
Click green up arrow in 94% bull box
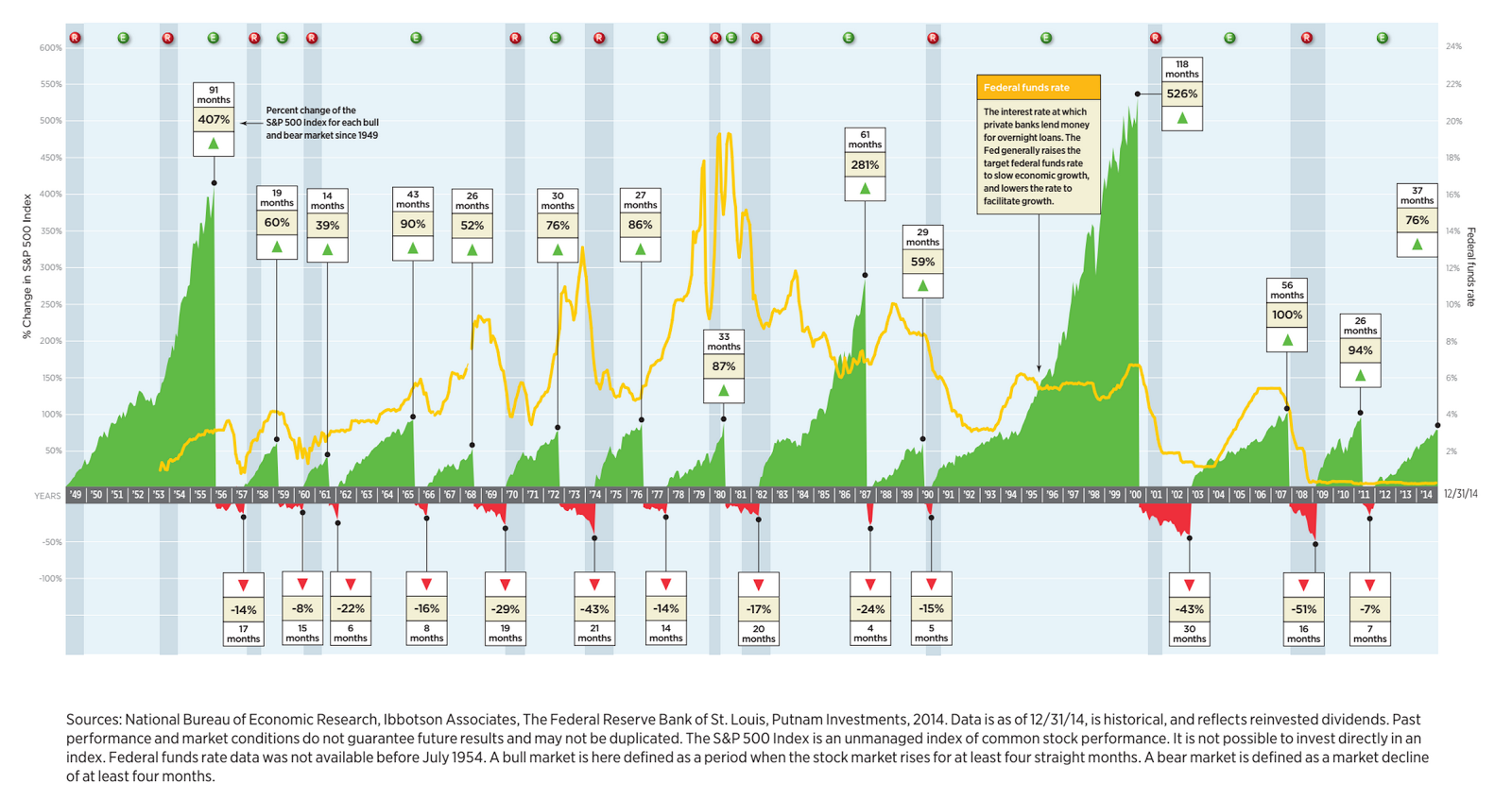tap(1361, 376)
